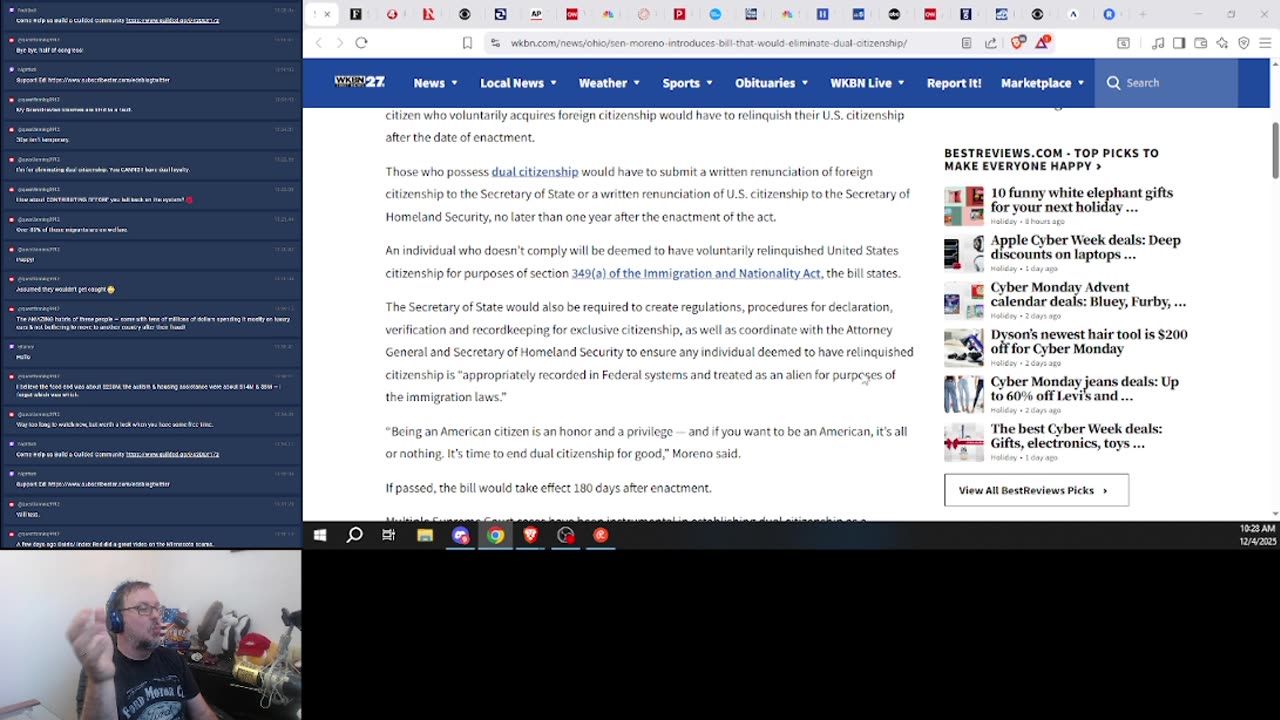Viewport: 1280px width, 720px height.
Task: Click the page vertical scrollbar thumb
Action: (x=1275, y=150)
